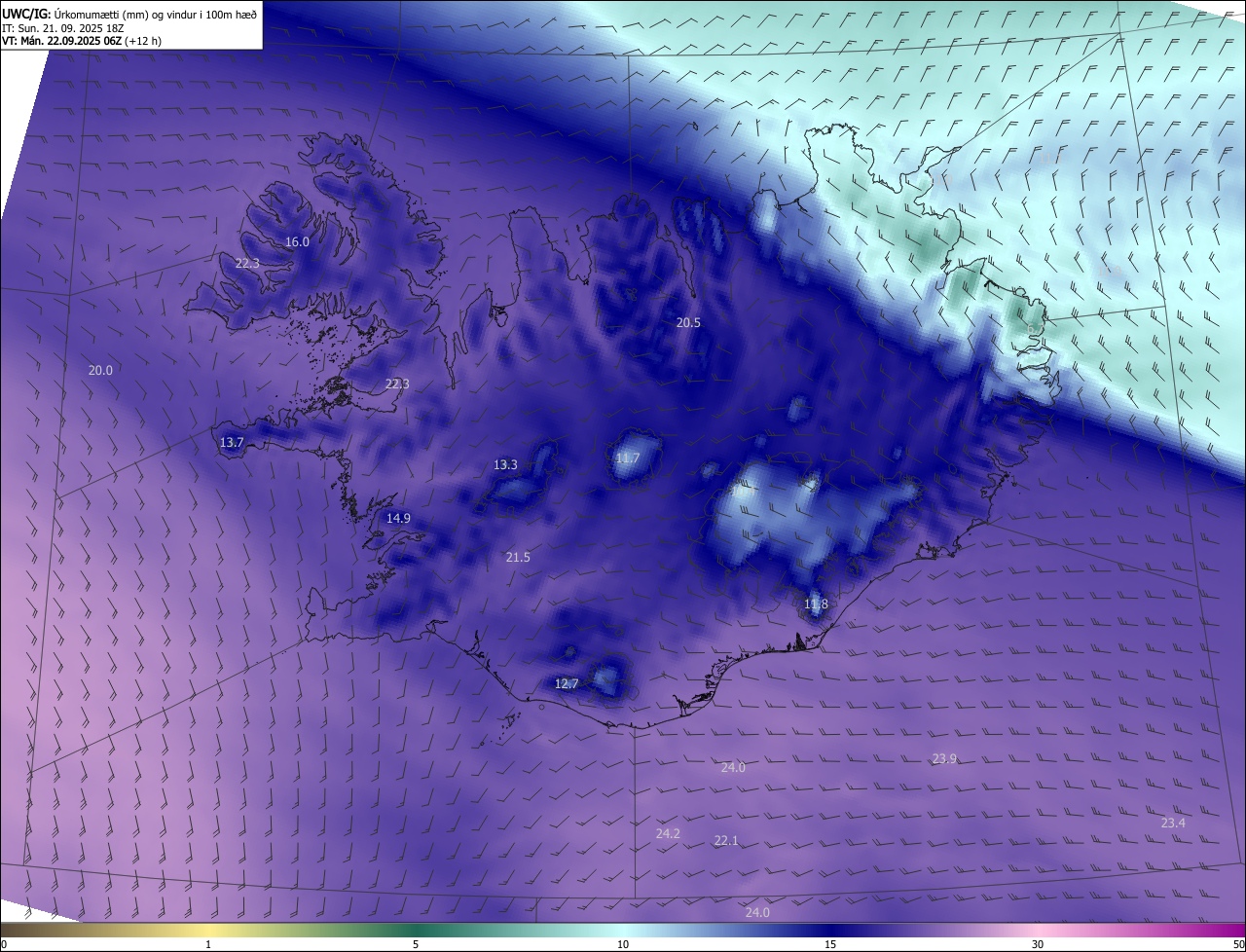The height and width of the screenshot is (952, 1246).
Task: Click the color scale tick labeled 0
Action: point(4,944)
